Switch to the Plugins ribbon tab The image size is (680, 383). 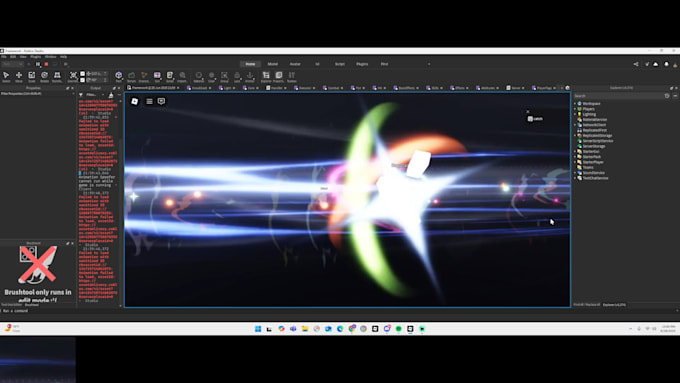click(362, 64)
